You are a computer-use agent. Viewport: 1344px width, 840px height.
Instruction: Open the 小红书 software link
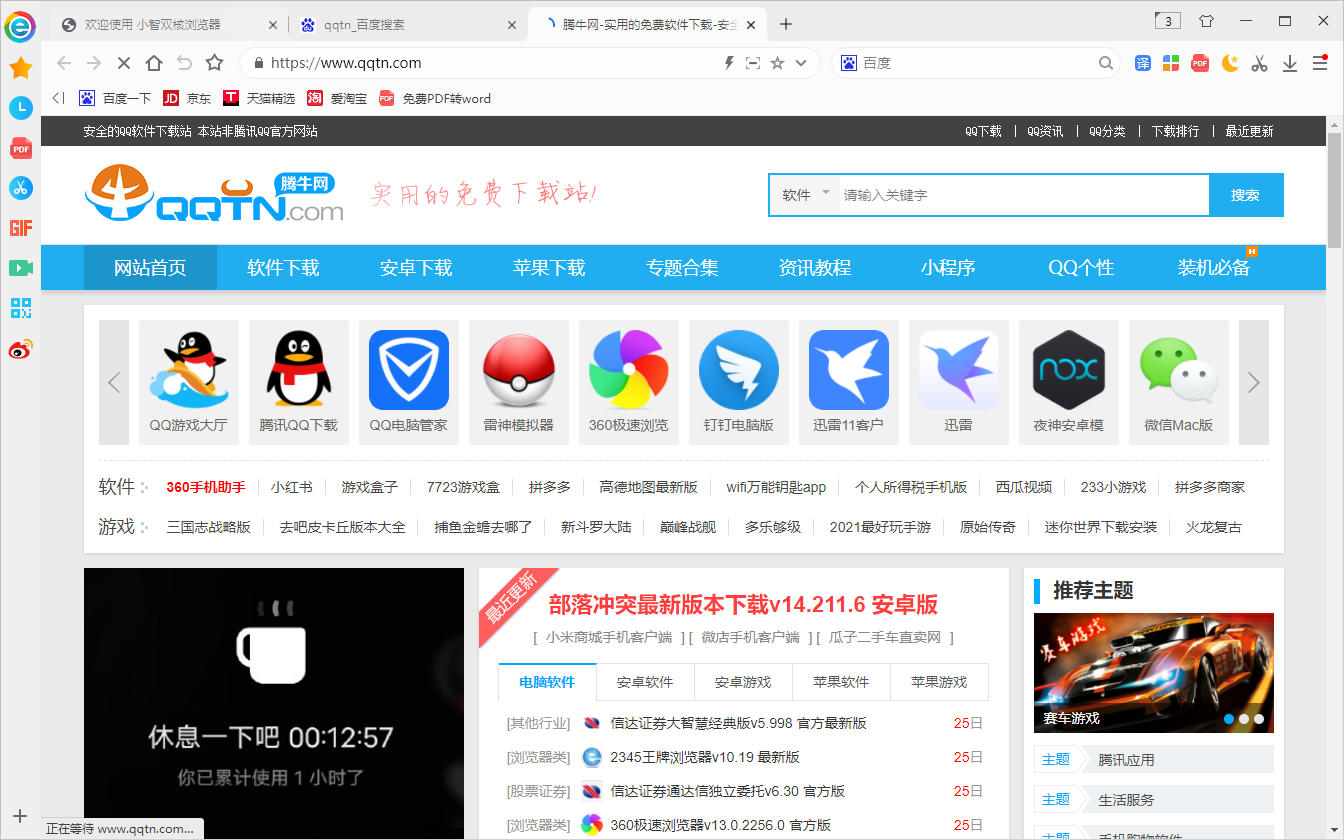coord(292,487)
